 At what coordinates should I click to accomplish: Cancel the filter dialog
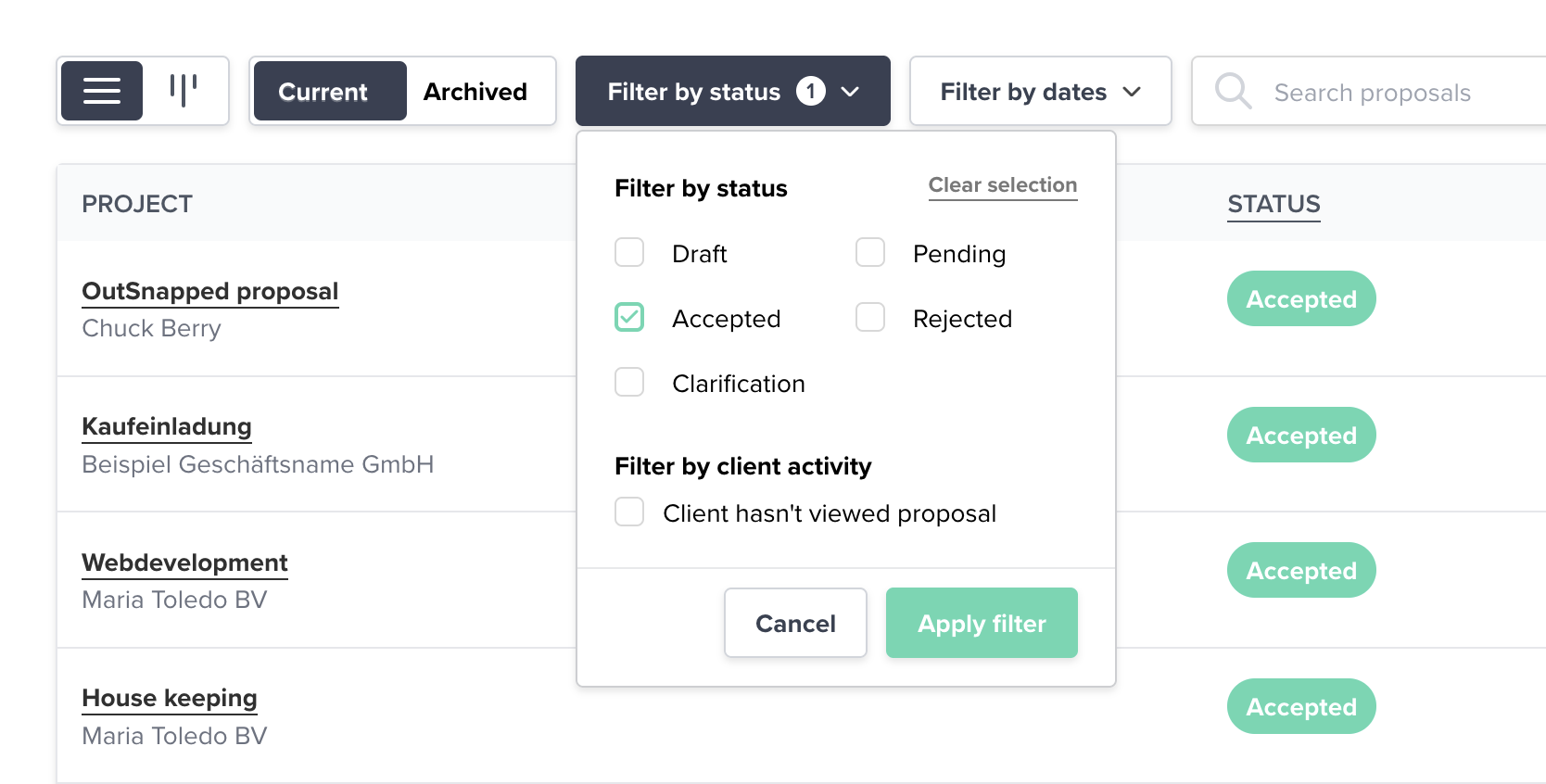795,623
